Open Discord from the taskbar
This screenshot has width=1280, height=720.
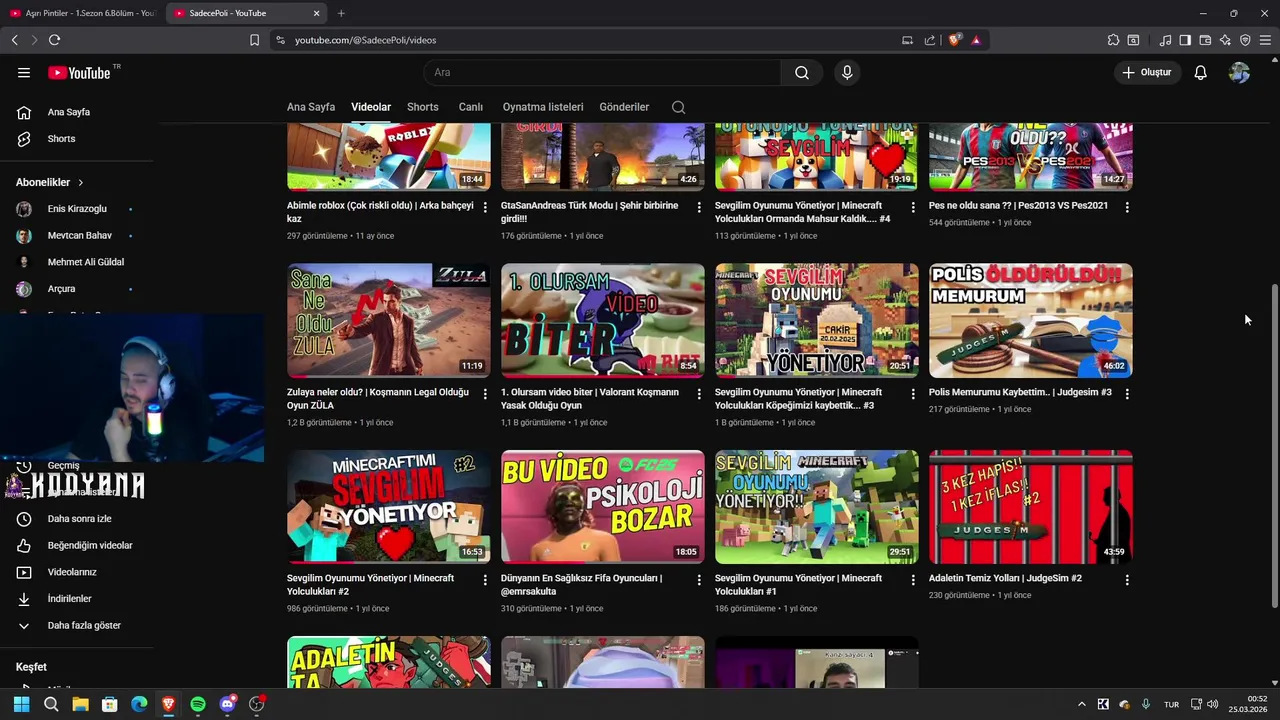pyautogui.click(x=227, y=704)
